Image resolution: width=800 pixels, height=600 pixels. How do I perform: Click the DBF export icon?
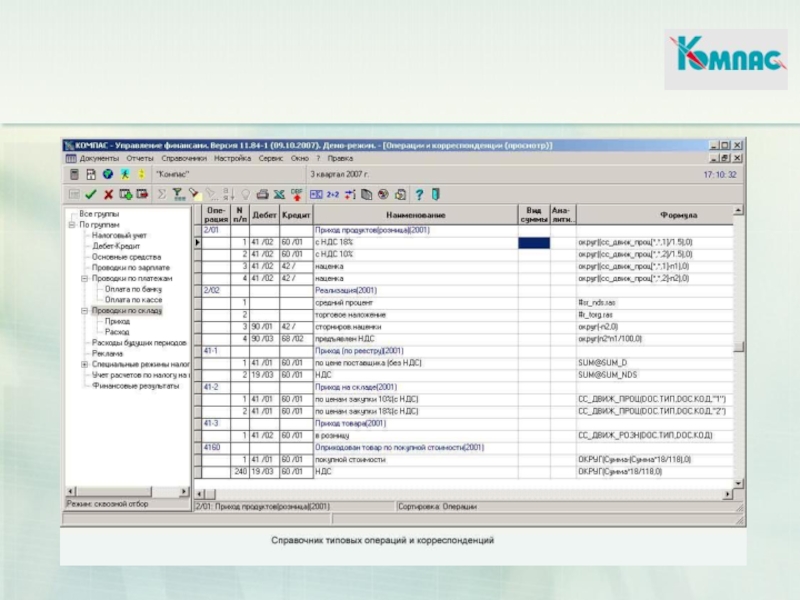(296, 194)
